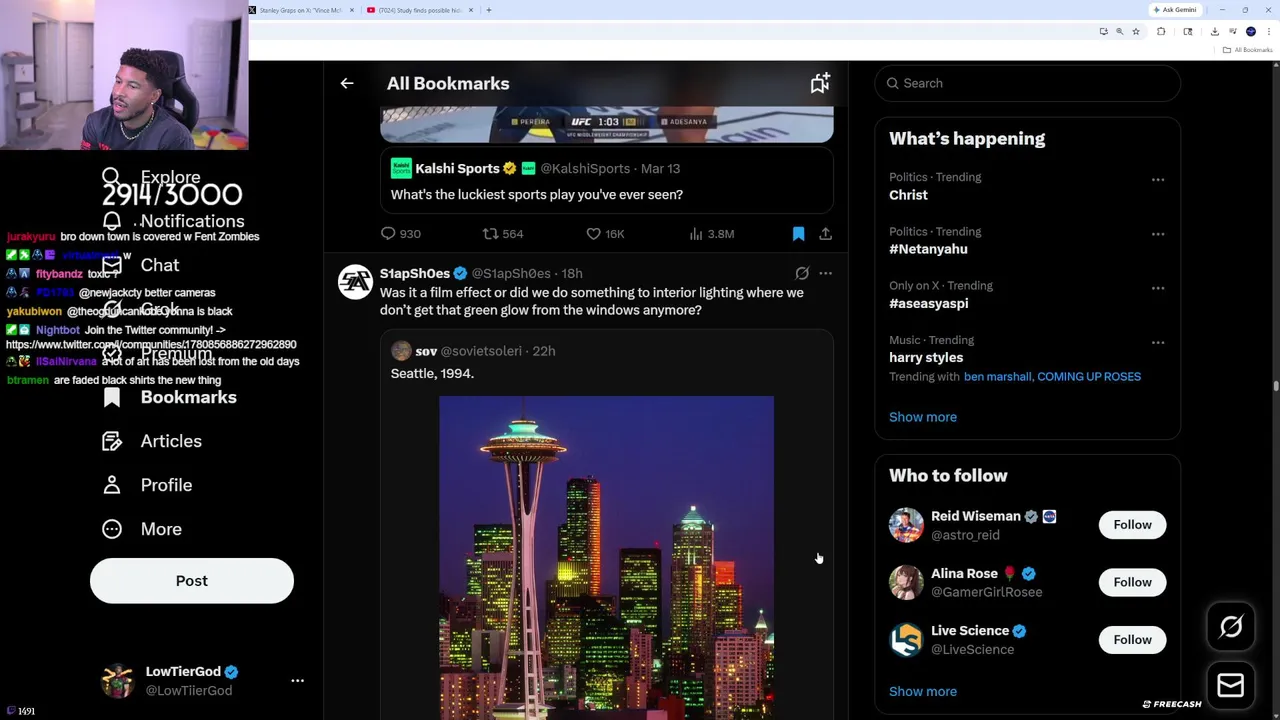The height and width of the screenshot is (720, 1280).
Task: Switch to the Stanley Graps X browser tab
Action: (x=300, y=10)
